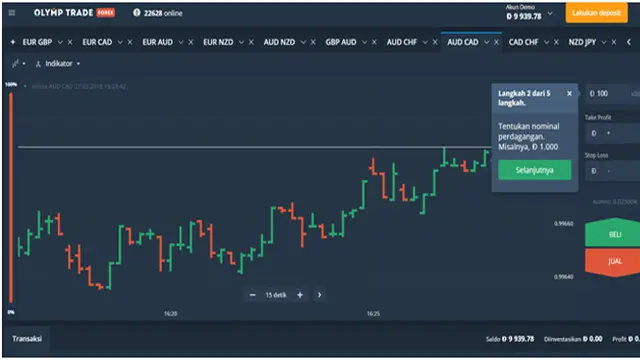640x360 pixels.
Task: Close the EUR NZD tab
Action: pyautogui.click(x=251, y=42)
